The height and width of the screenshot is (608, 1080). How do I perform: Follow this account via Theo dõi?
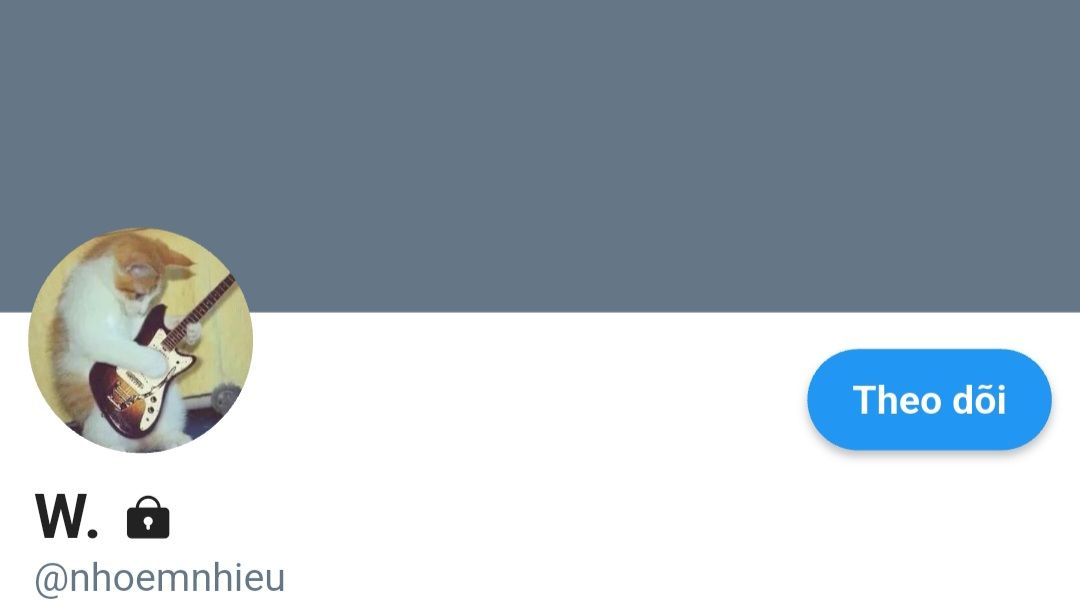[x=929, y=400]
